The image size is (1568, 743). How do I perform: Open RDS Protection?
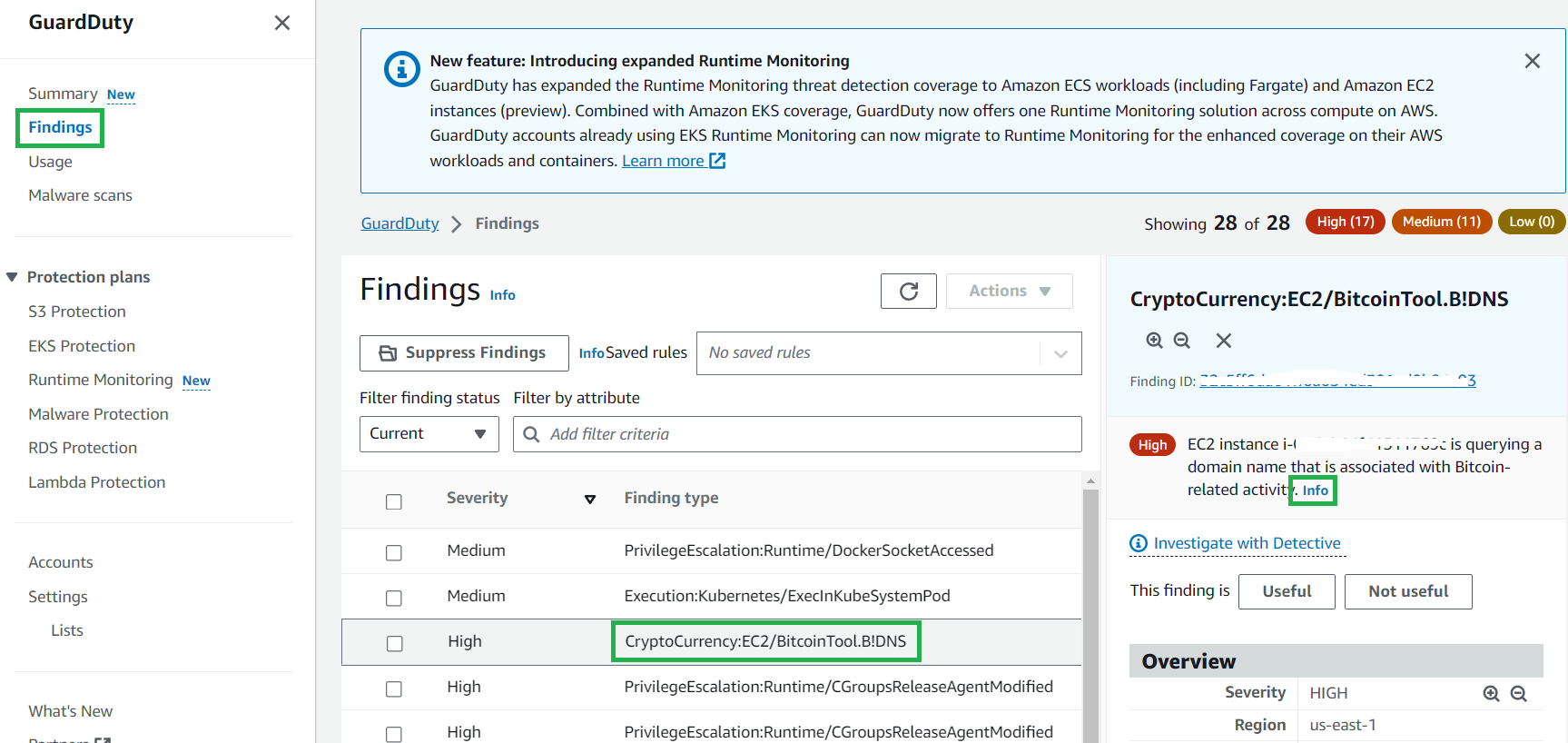pyautogui.click(x=83, y=448)
